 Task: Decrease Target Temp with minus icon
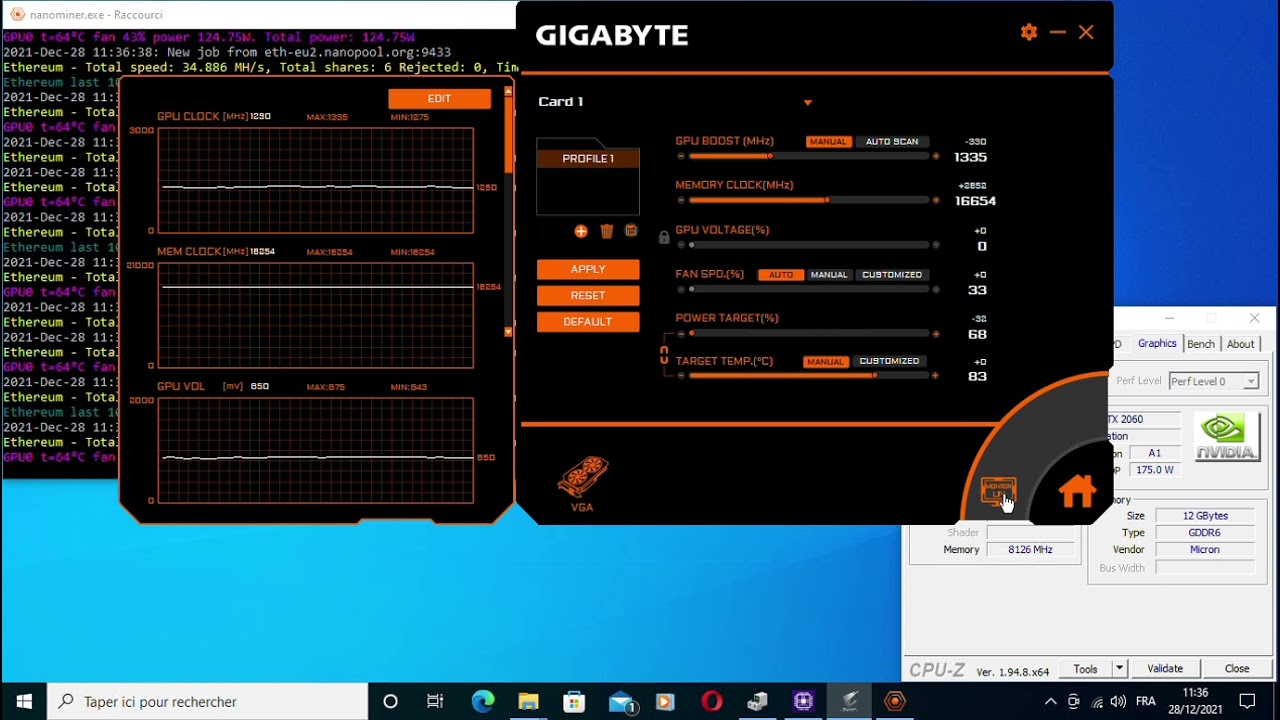681,376
